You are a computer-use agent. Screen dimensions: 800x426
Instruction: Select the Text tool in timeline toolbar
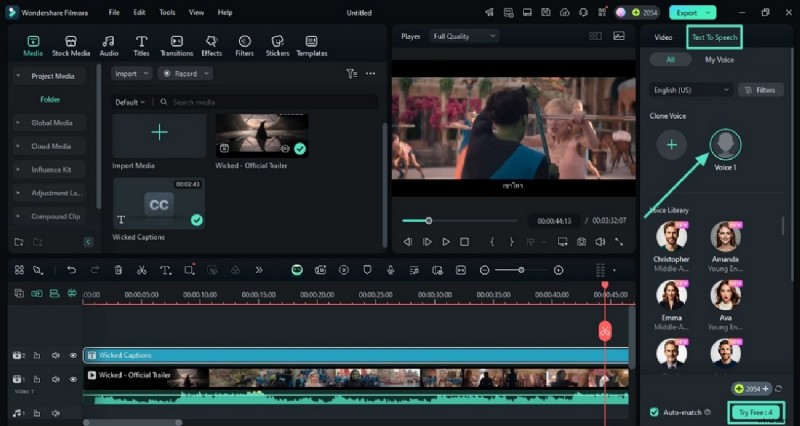pos(165,270)
